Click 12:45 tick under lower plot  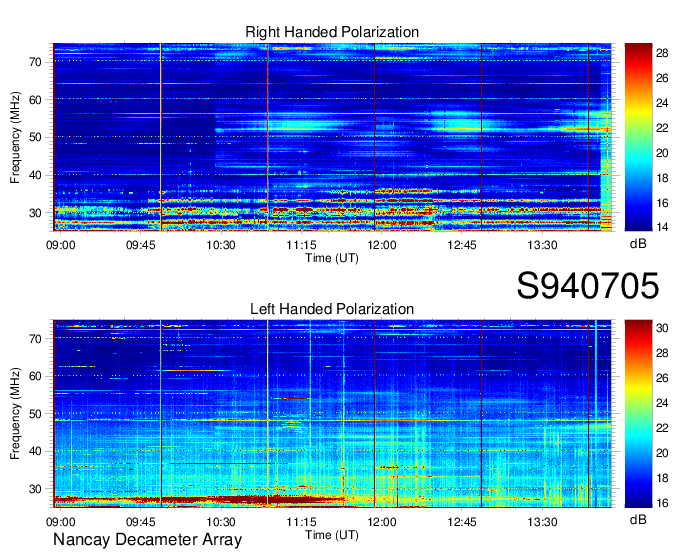pyautogui.click(x=462, y=522)
